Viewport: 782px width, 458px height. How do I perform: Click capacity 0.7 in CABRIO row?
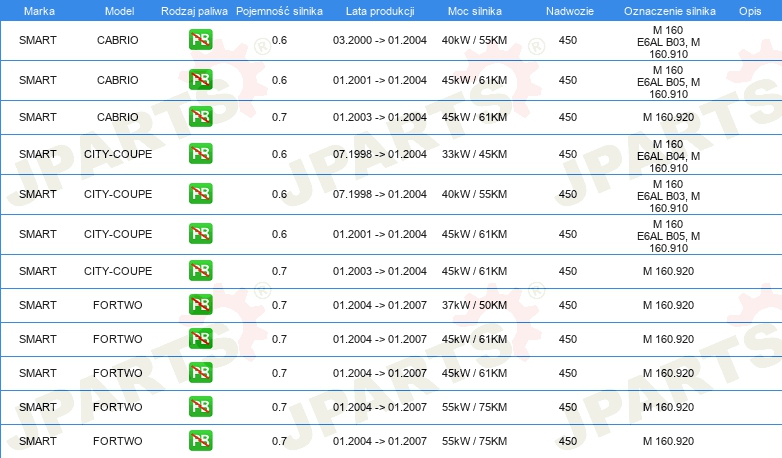point(279,117)
